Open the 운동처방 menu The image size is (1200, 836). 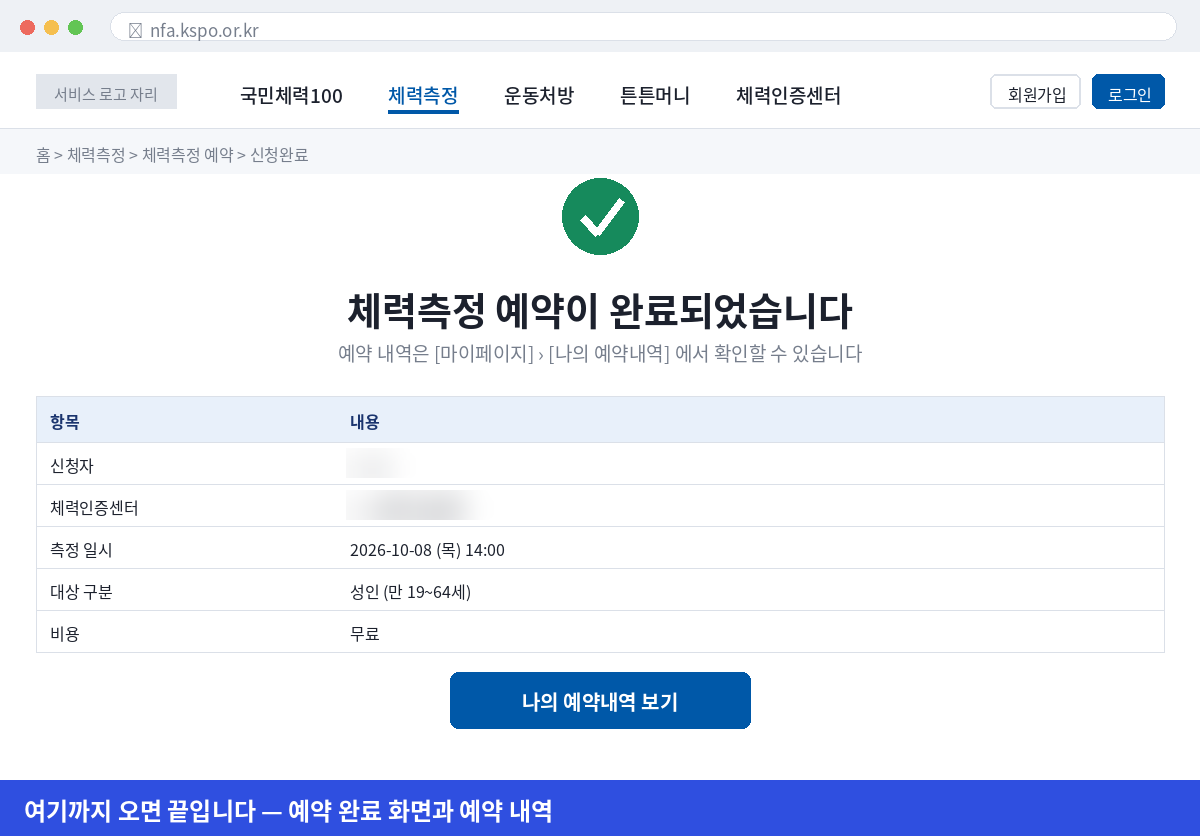[539, 96]
